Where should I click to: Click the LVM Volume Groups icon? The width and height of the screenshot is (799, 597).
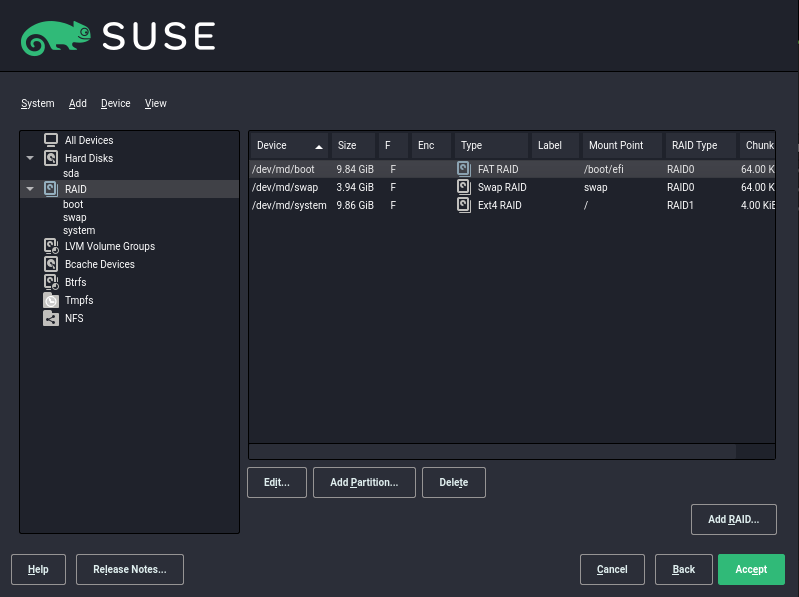[x=51, y=246]
